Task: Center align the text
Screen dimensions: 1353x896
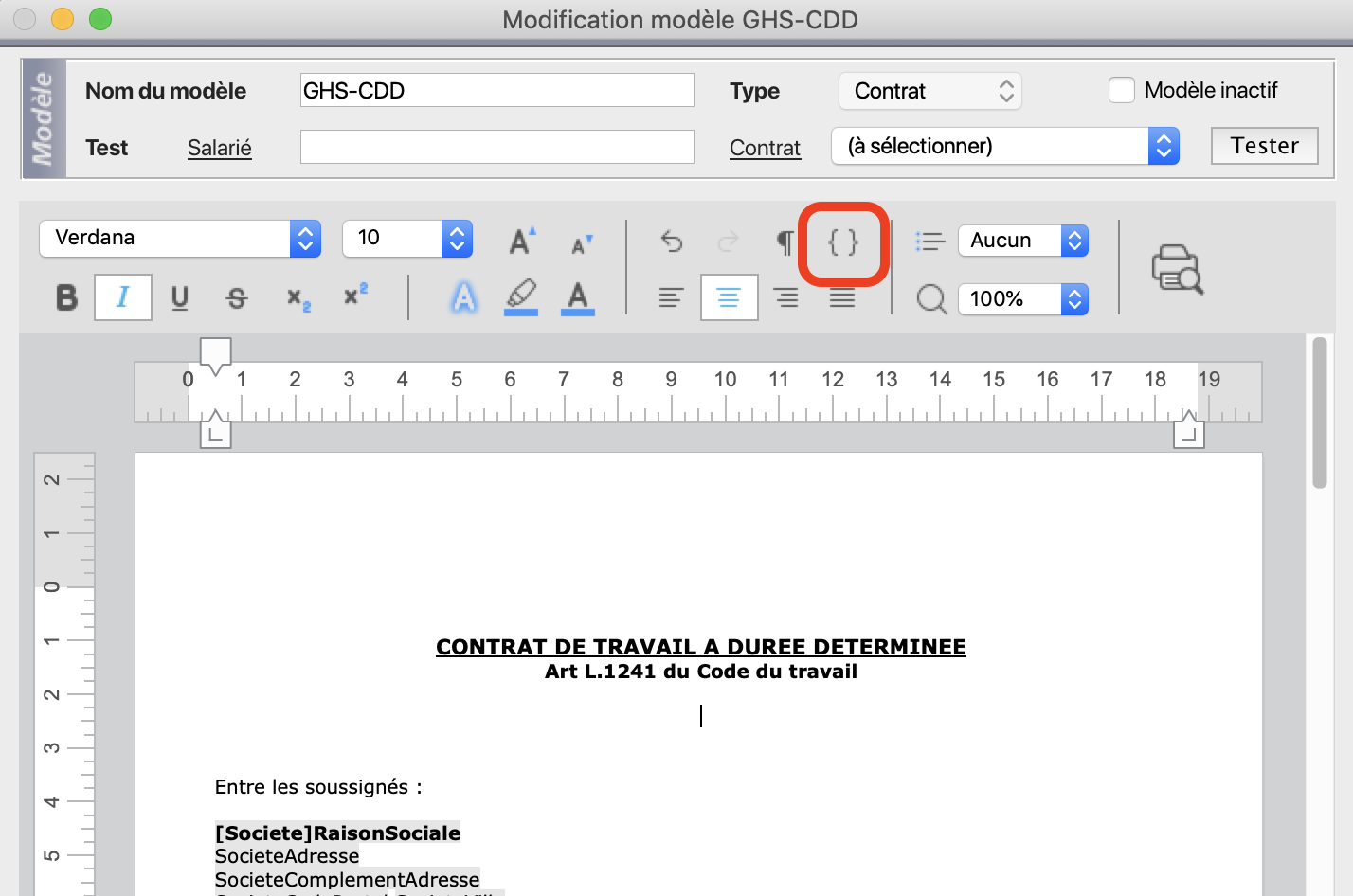Action: coord(729,297)
